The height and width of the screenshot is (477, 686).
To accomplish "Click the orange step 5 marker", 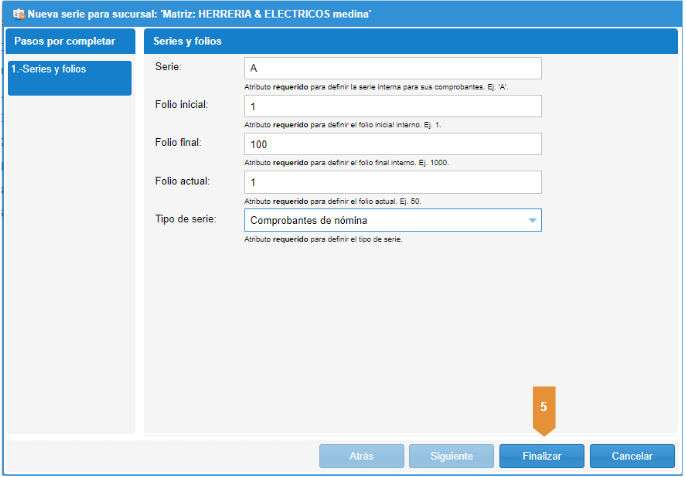I will point(543,409).
